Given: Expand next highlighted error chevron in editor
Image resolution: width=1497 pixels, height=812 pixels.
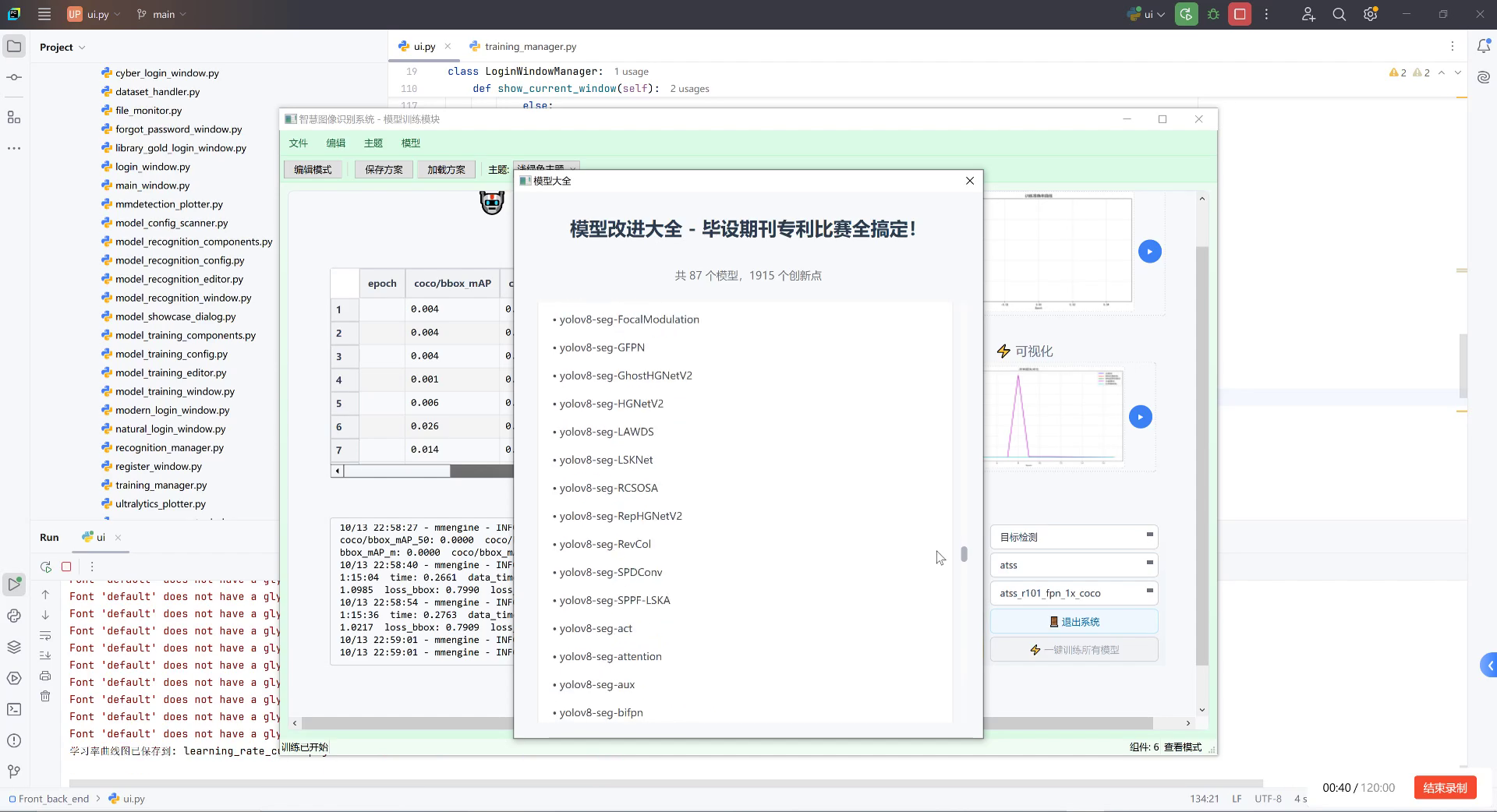Looking at the screenshot, I should [x=1458, y=72].
